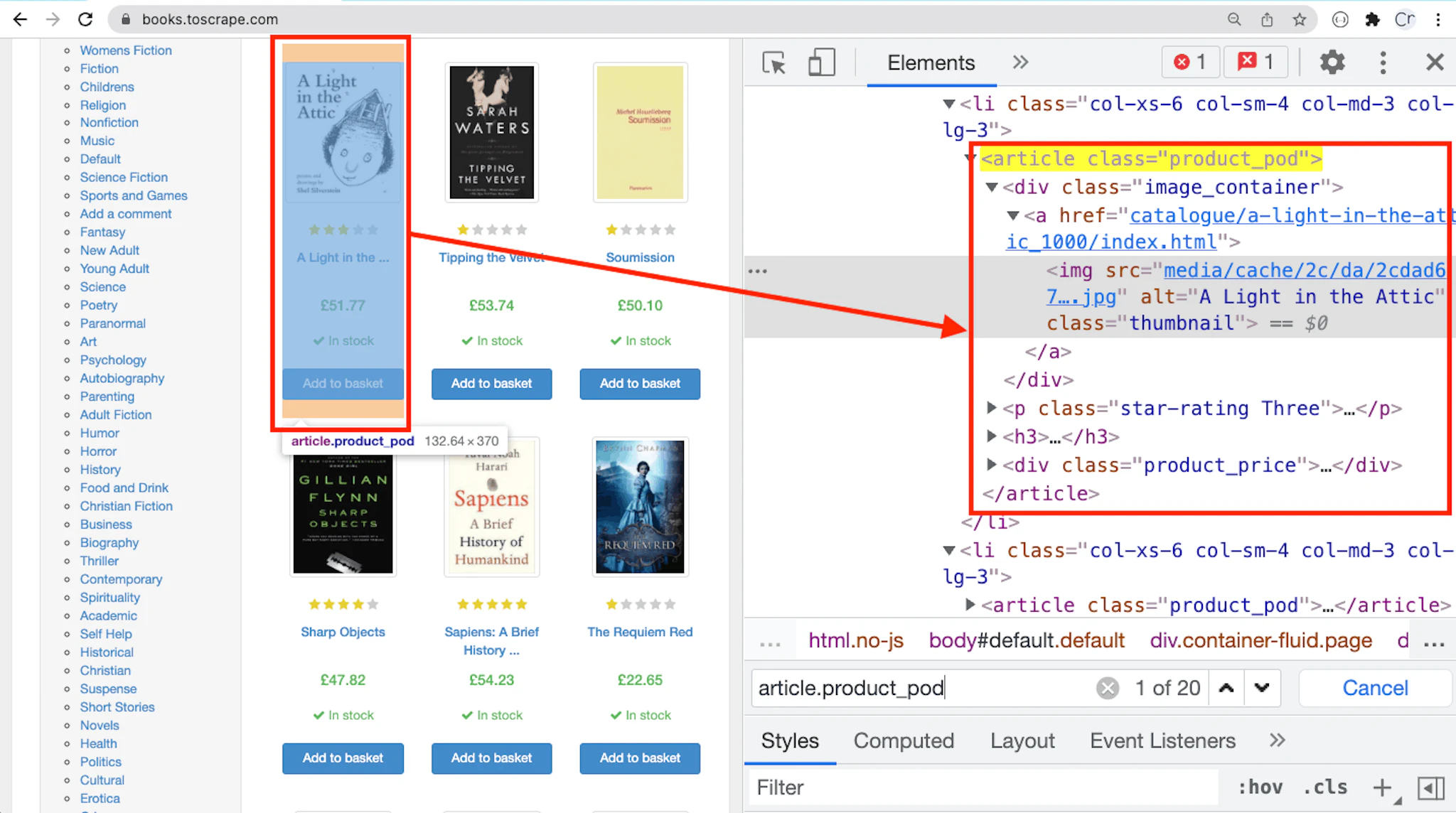Open the Science Fiction category link
The image size is (1456, 813).
[124, 178]
